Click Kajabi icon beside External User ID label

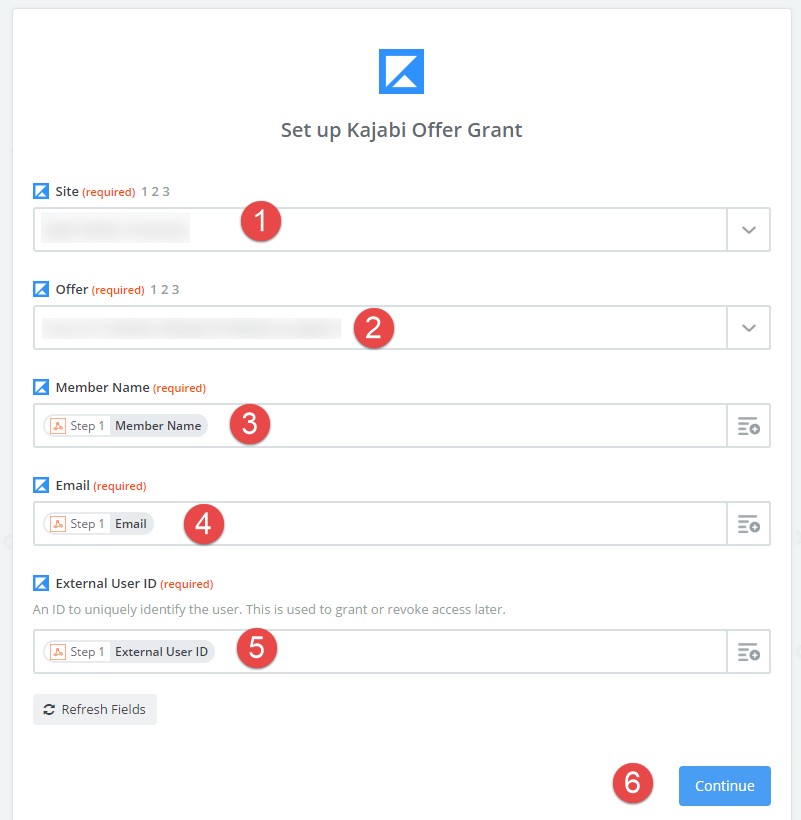tap(41, 583)
